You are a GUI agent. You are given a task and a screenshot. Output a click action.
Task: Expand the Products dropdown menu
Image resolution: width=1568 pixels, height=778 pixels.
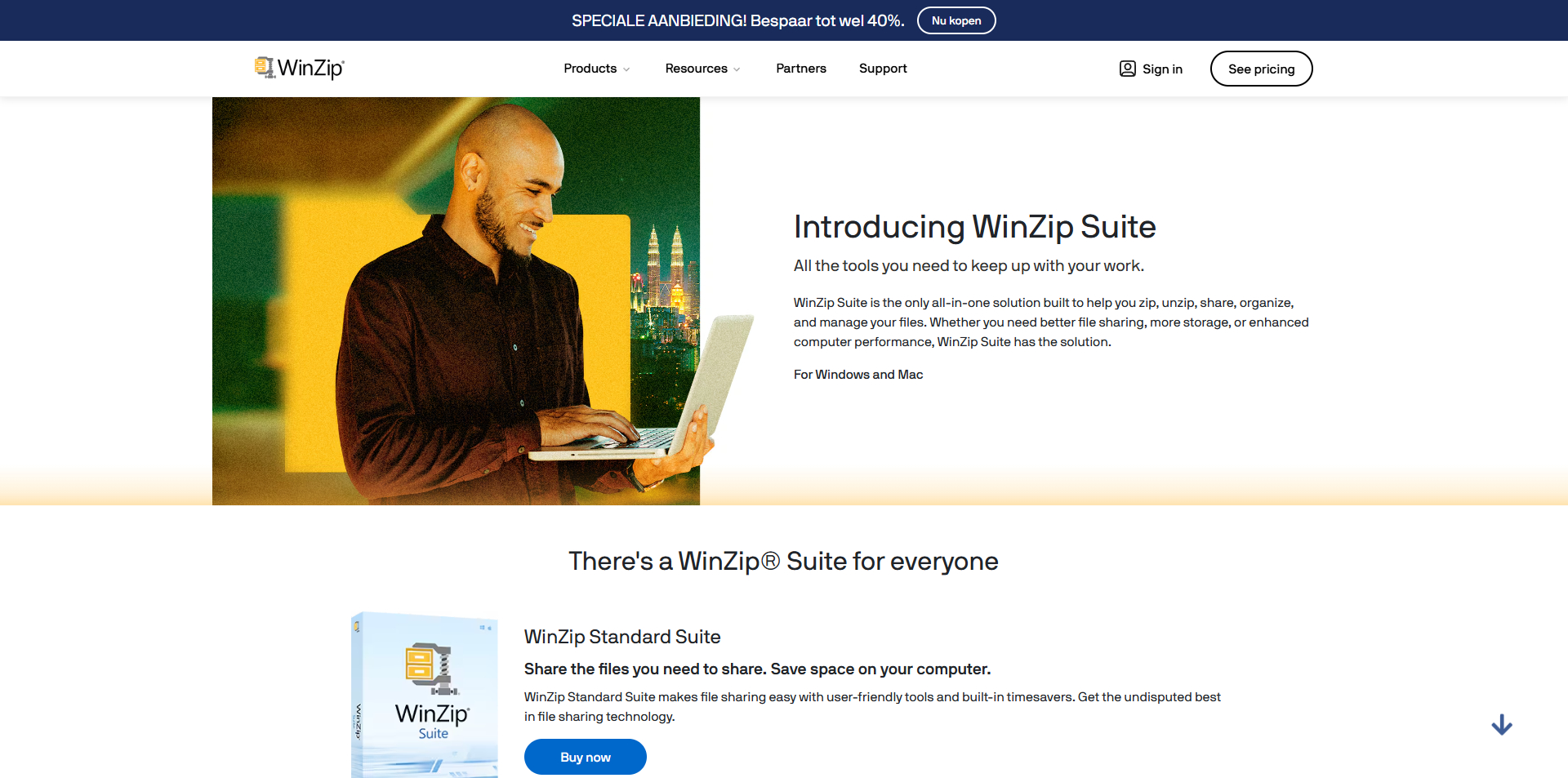tap(597, 69)
